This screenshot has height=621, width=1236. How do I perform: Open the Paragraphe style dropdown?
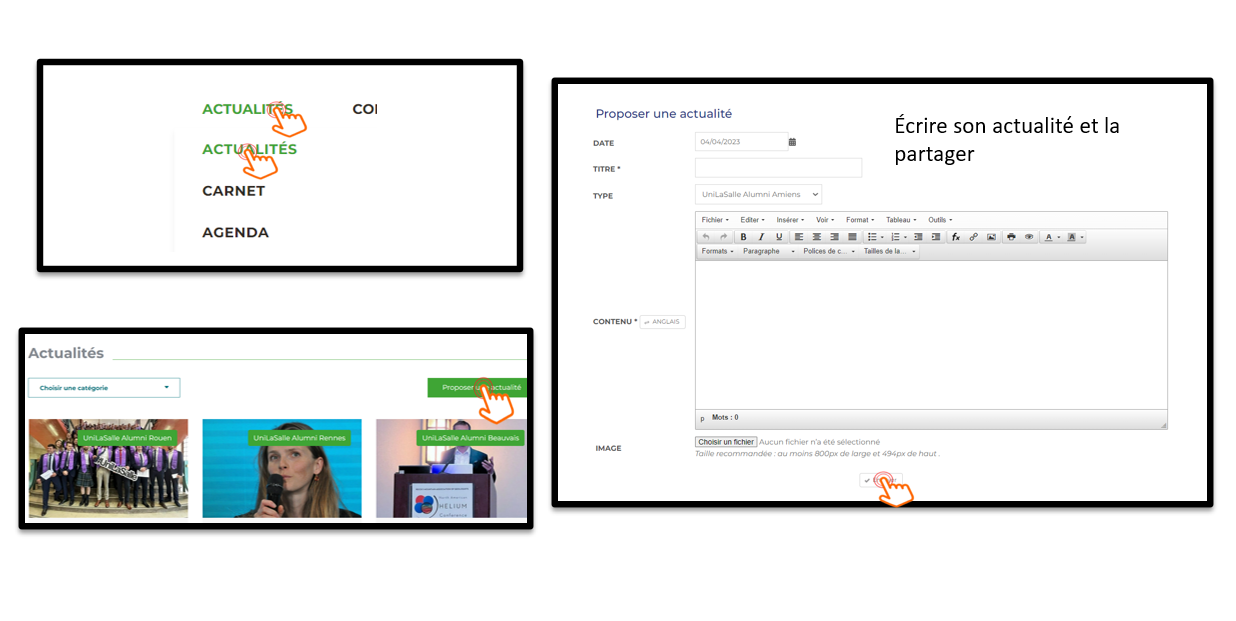point(768,252)
